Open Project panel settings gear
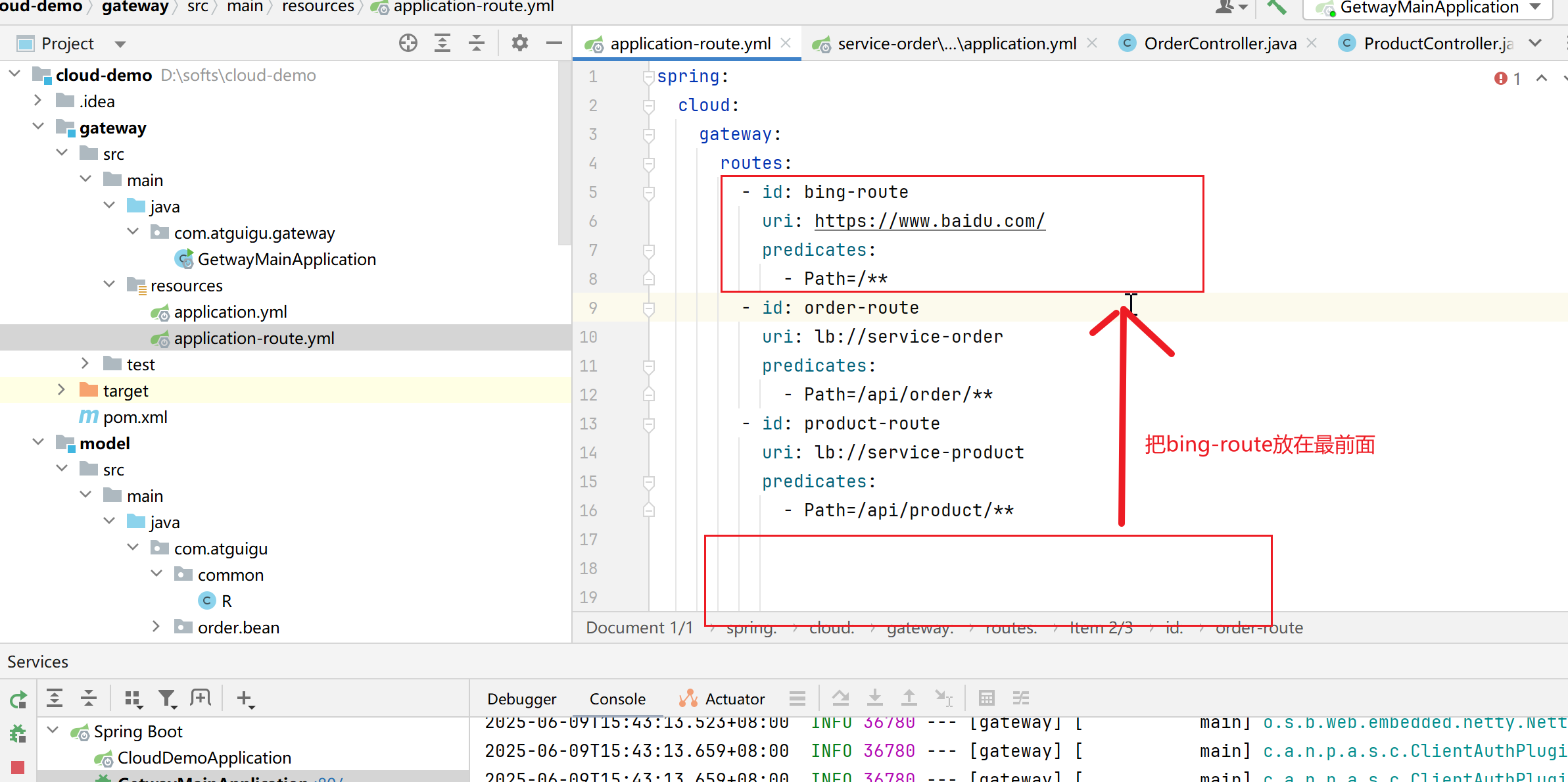The image size is (1568, 782). [x=520, y=43]
